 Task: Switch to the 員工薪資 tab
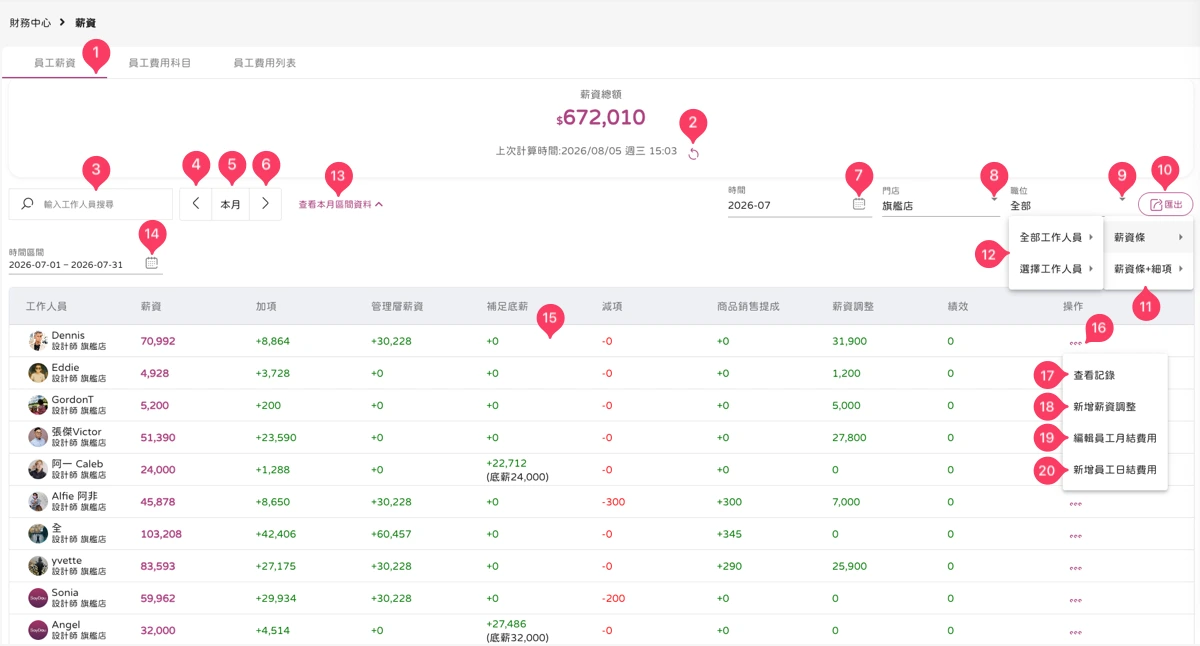click(x=54, y=62)
